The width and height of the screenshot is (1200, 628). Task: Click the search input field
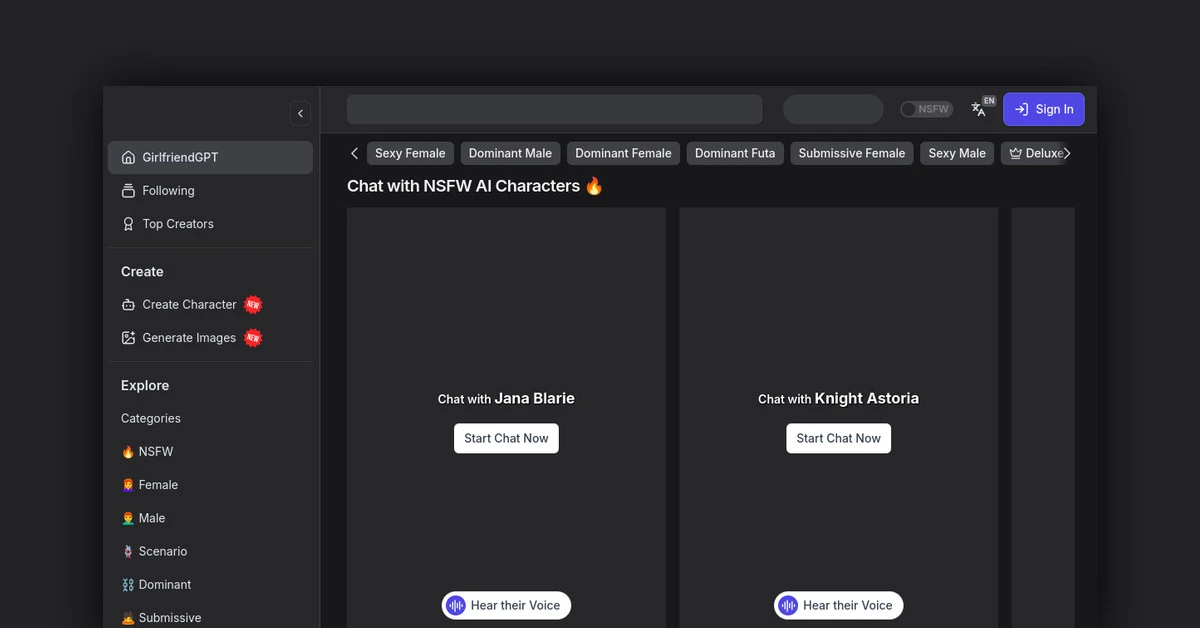[x=554, y=109]
